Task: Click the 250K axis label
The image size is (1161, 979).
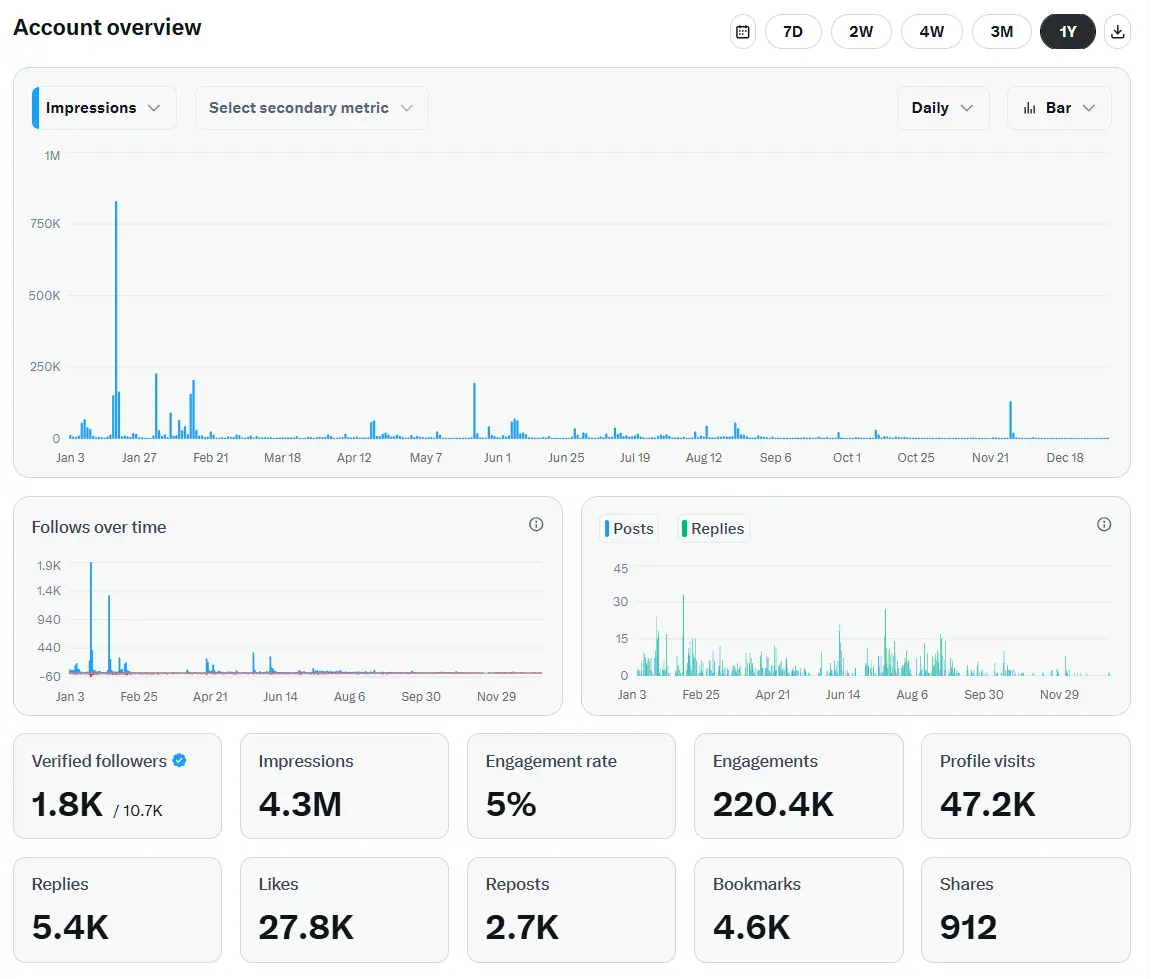Action: tap(45, 367)
